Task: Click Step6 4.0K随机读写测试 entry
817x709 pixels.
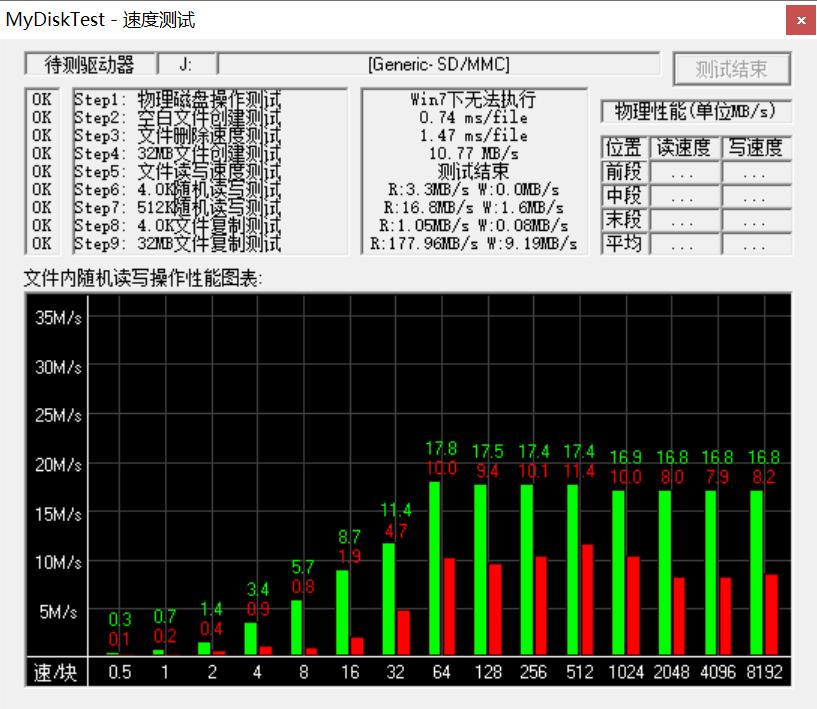Action: click(x=177, y=190)
